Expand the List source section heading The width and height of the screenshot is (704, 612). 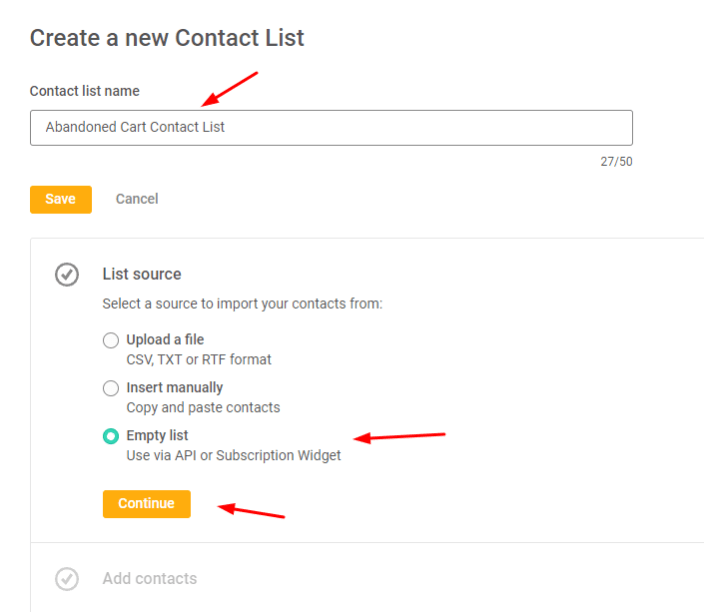click(x=142, y=274)
